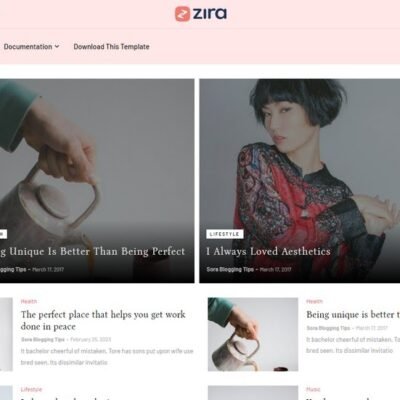The image size is (400, 400).
Task: Open the Download This Template link
Action: (111, 47)
